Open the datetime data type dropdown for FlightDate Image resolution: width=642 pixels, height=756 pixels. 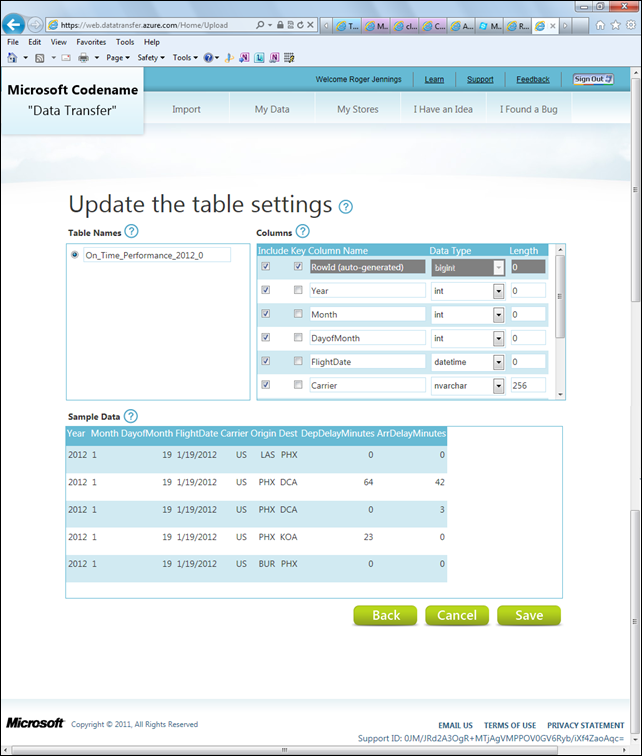click(498, 362)
